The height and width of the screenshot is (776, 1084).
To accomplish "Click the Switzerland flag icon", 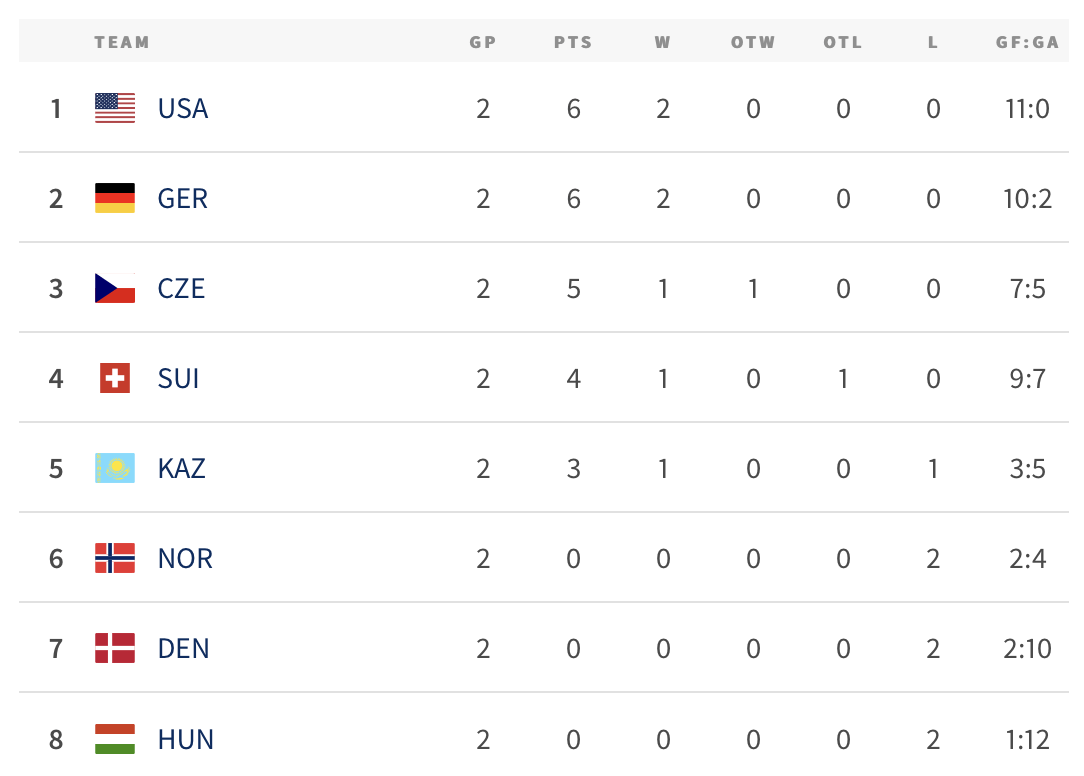I will tap(115, 378).
